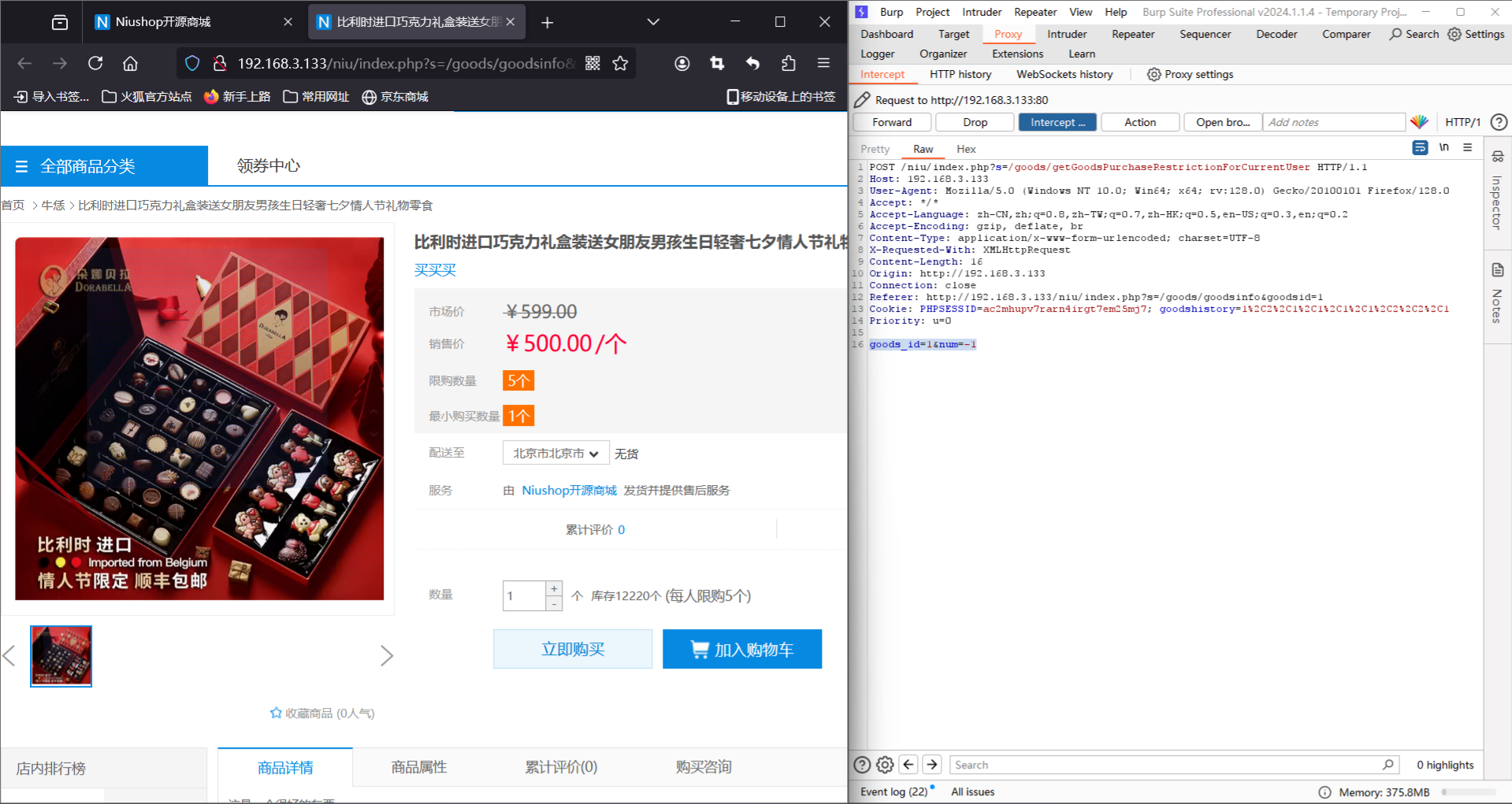Image resolution: width=1512 pixels, height=804 pixels.
Task: Switch to 购买咨询 tab
Action: tap(704, 767)
